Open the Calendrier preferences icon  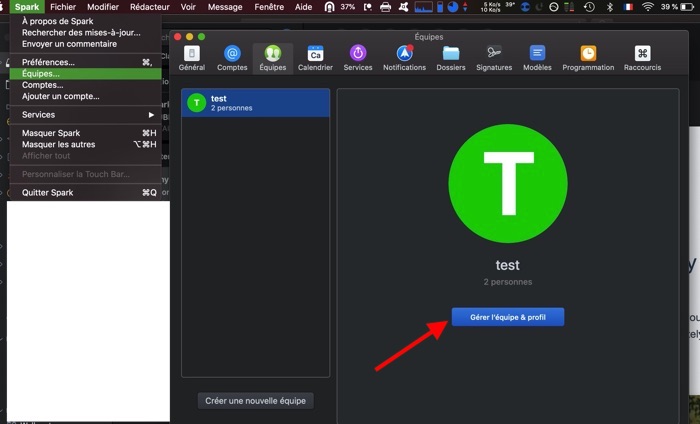[315, 58]
